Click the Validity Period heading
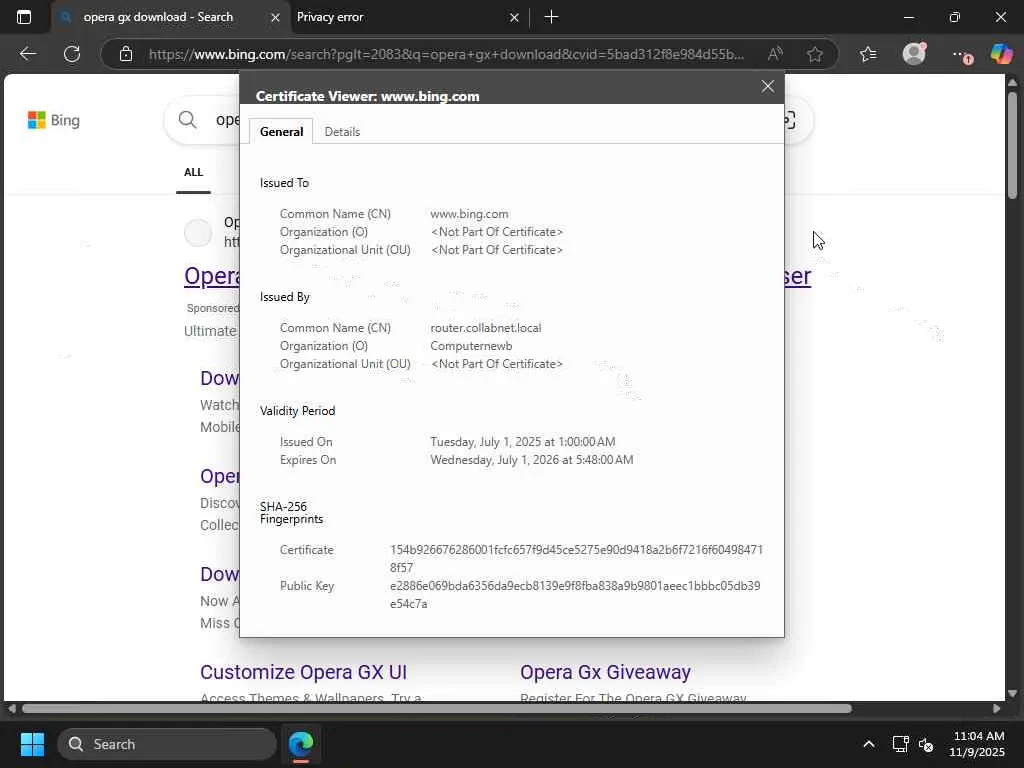The height and width of the screenshot is (768, 1024). [x=297, y=411]
